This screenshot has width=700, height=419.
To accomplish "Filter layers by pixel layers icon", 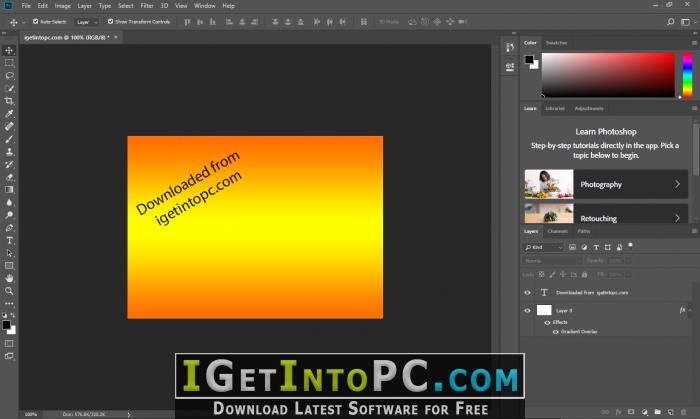I will 572,247.
